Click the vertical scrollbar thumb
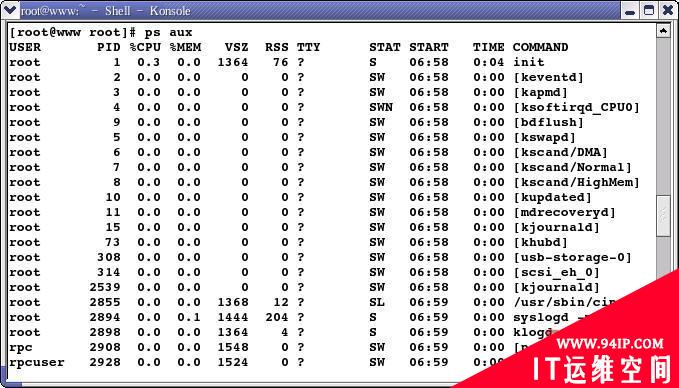 click(x=663, y=215)
